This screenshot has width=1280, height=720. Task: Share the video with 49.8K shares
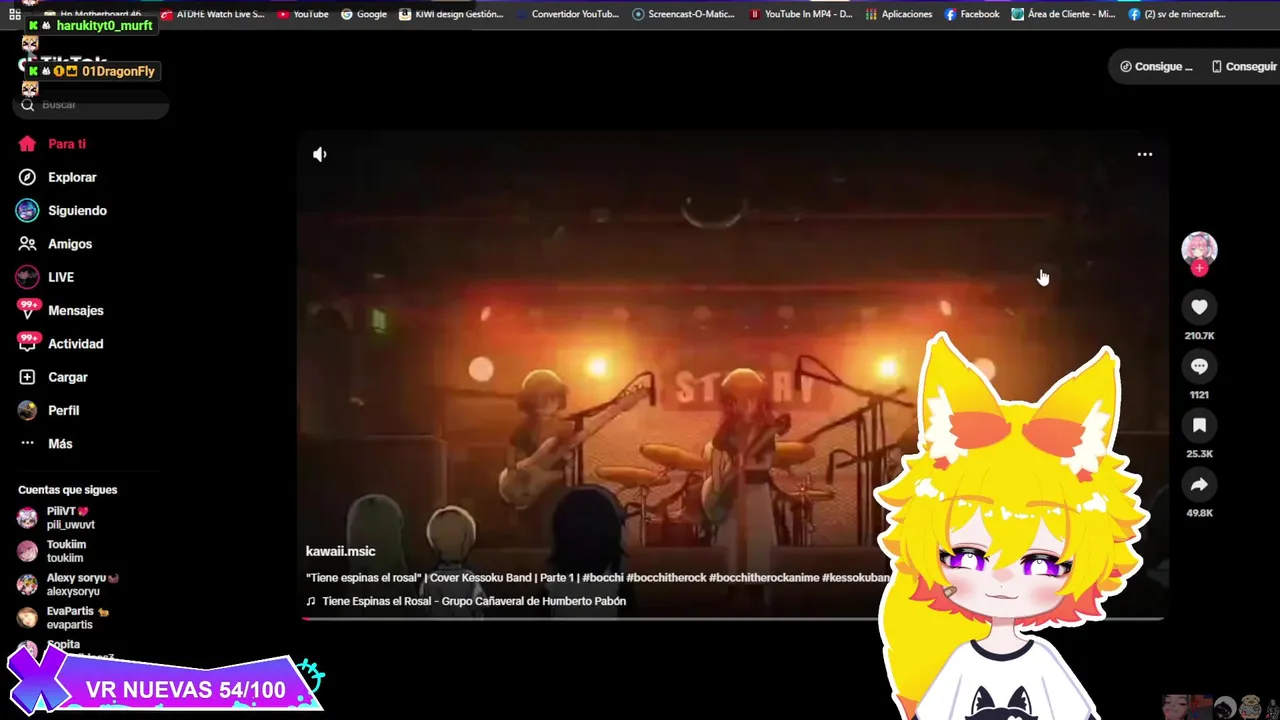tap(1199, 485)
